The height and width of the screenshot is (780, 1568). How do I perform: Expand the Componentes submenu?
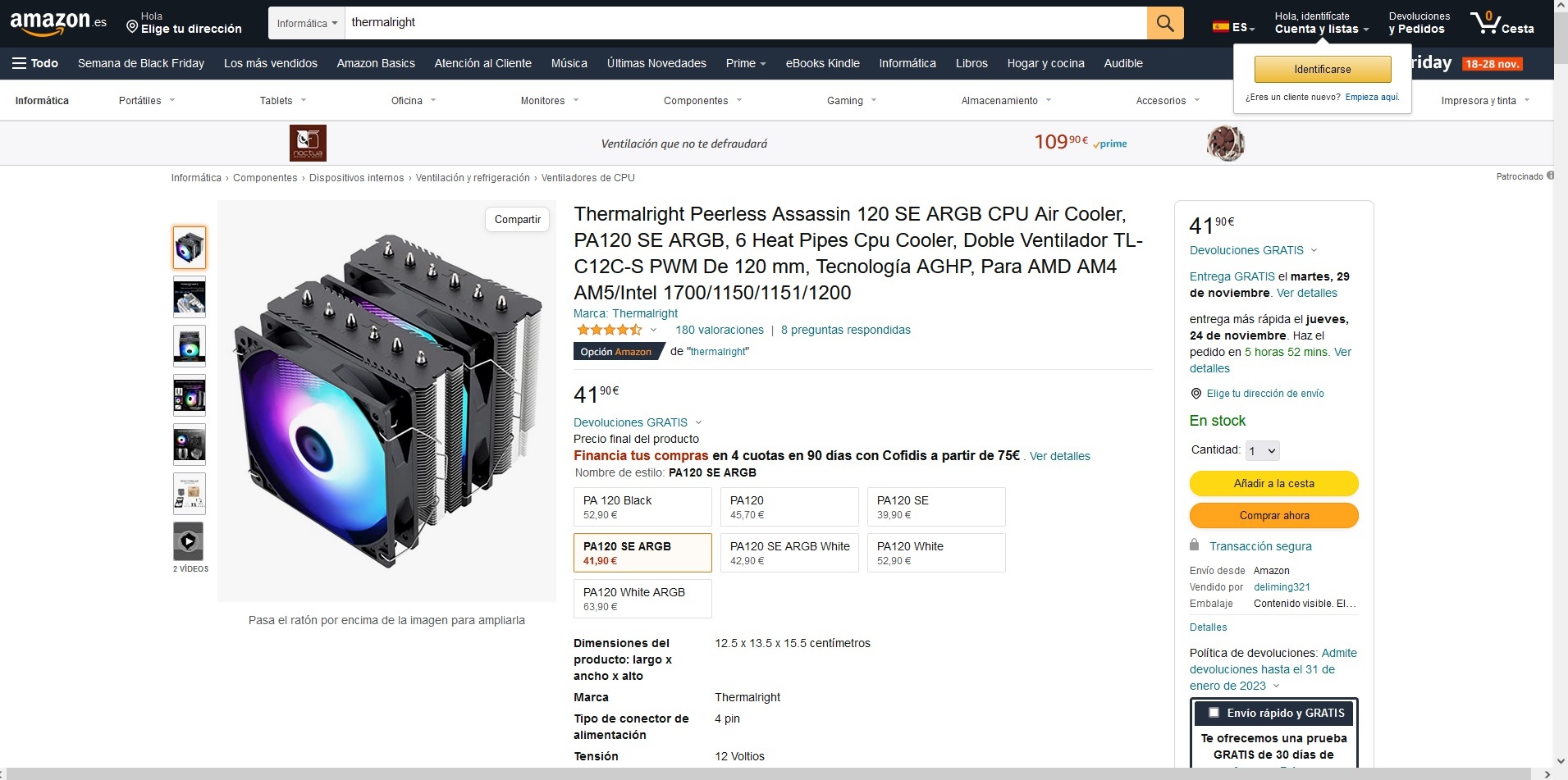coord(702,101)
